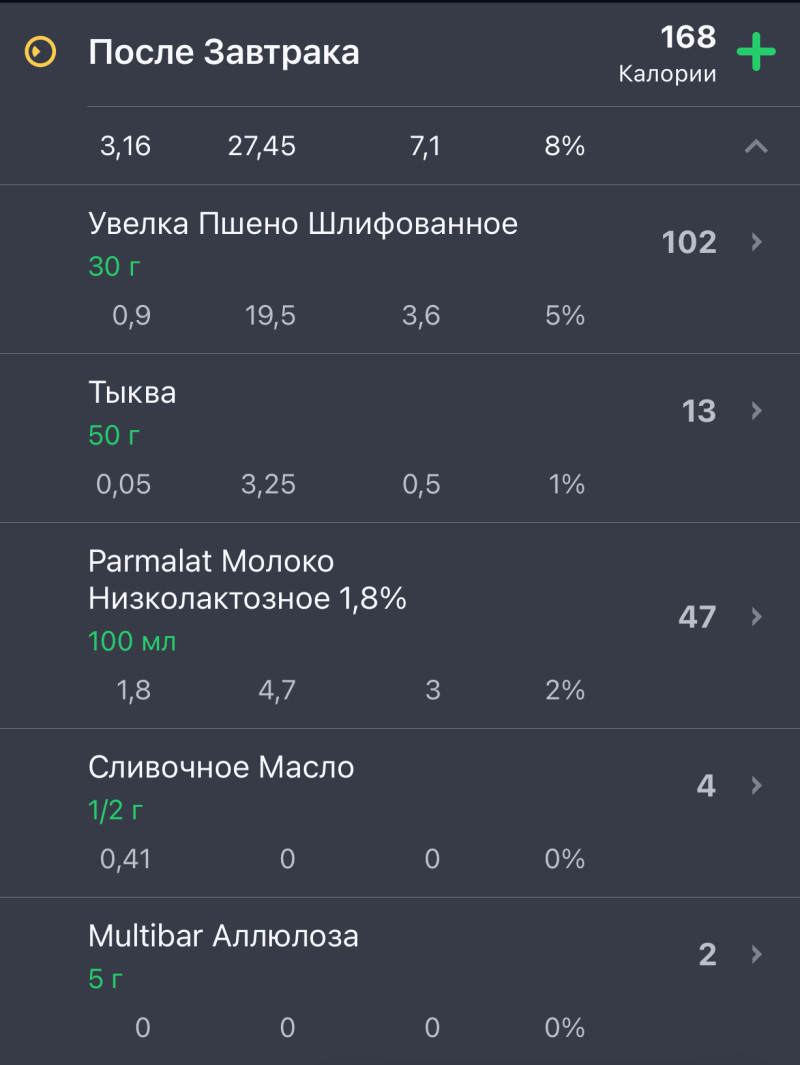Screen dimensions: 800x1065
Task: Open the Сливочное Масло entry
Action: [x=221, y=767]
